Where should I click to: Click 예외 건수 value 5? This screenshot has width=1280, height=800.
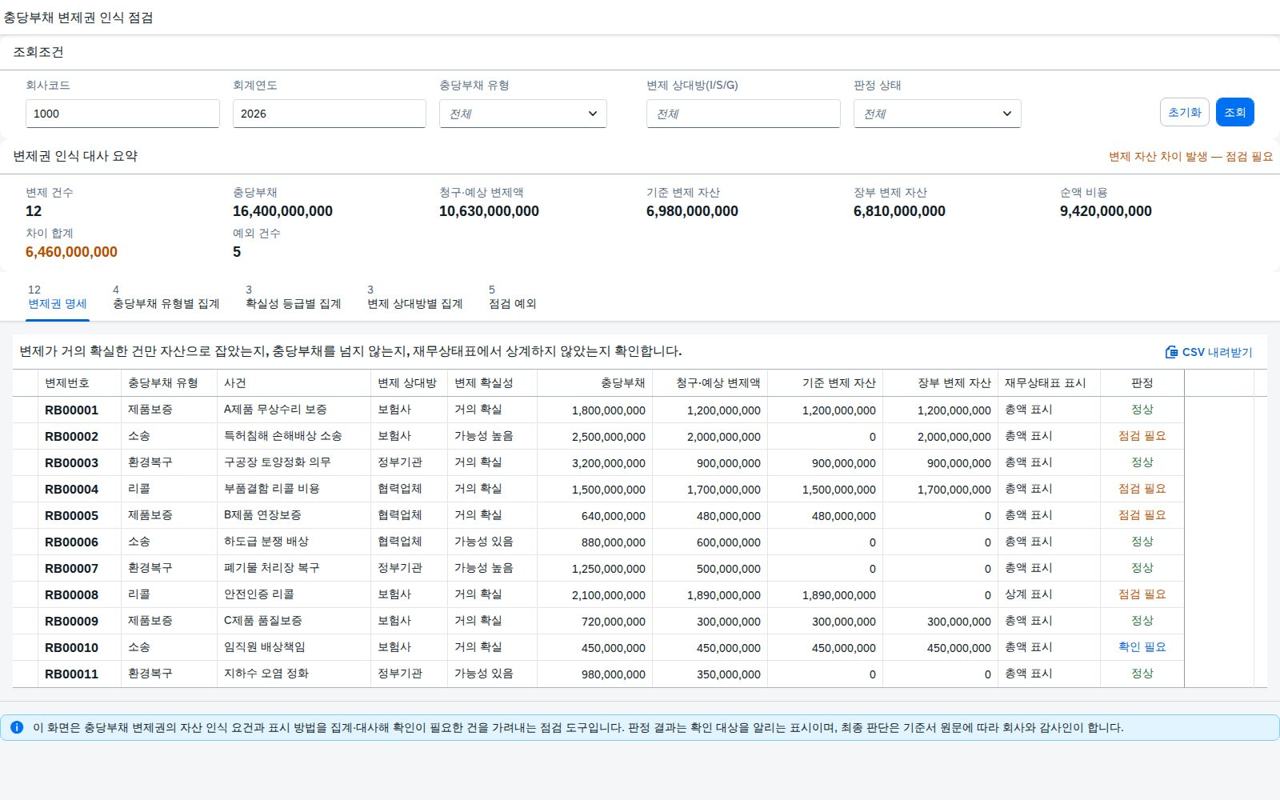click(x=237, y=252)
